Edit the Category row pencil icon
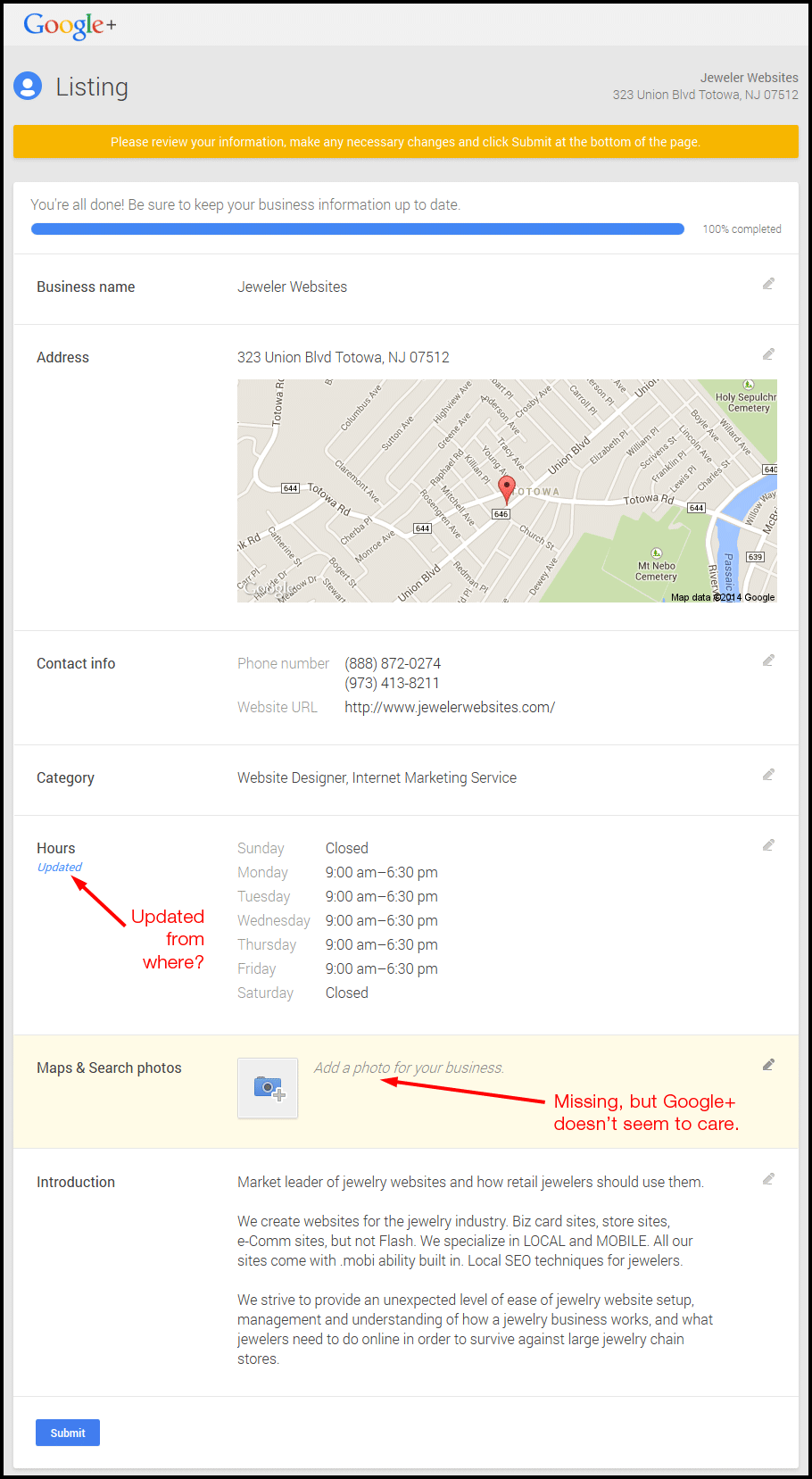The image size is (812, 1479). (x=768, y=775)
